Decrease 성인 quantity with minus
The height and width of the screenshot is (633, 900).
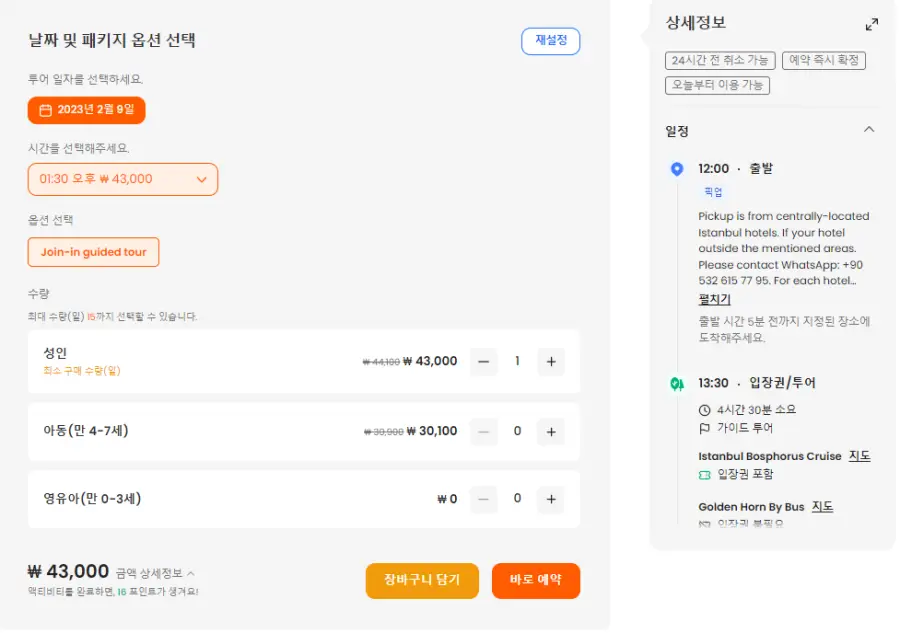pyautogui.click(x=483, y=362)
